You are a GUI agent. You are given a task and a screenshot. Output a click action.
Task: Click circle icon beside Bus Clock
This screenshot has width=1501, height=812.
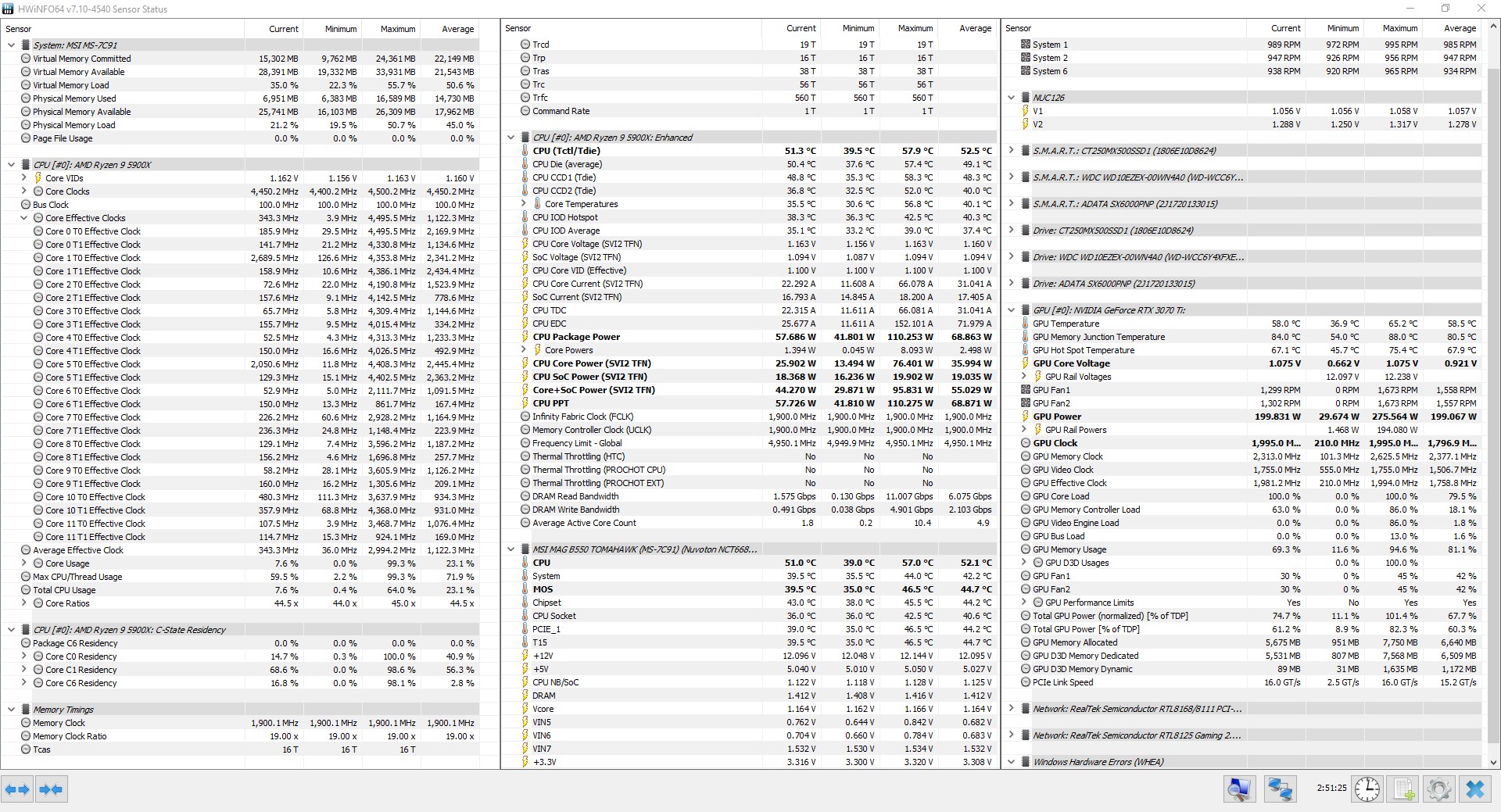coord(26,205)
